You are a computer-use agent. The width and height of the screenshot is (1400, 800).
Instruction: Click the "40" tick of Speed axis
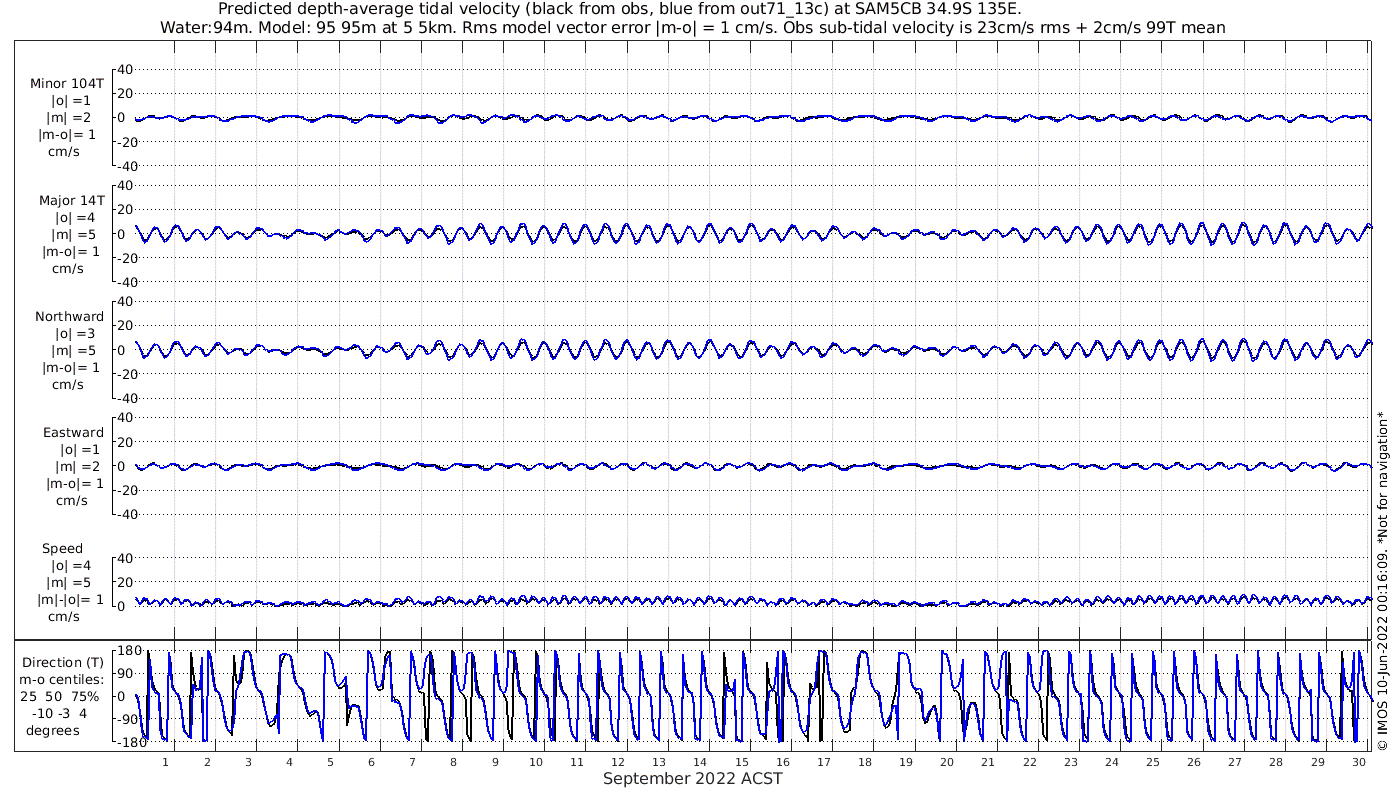tap(126, 558)
